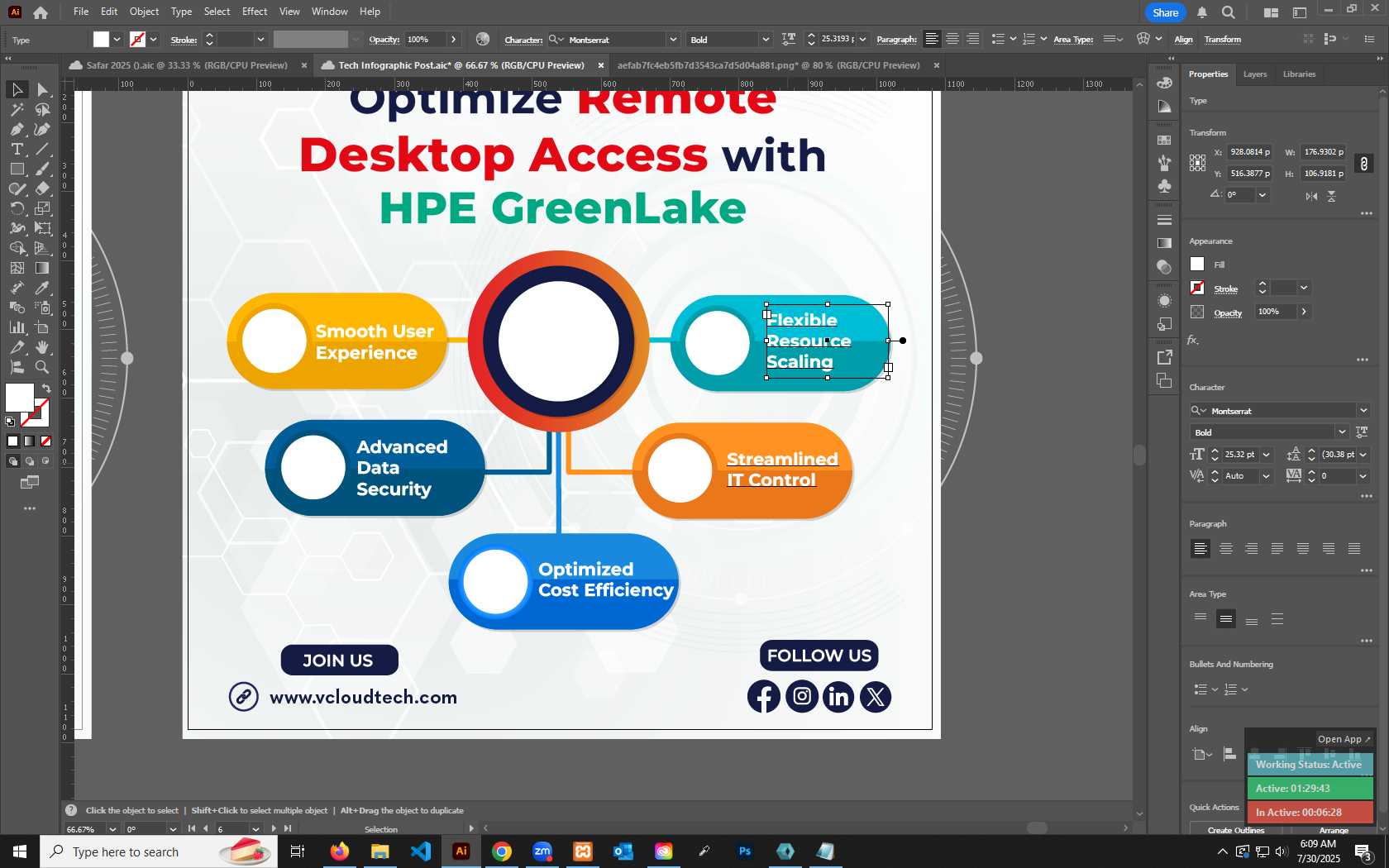Image resolution: width=1389 pixels, height=868 pixels.
Task: Choose the Paintbrush tool
Action: tap(42, 169)
